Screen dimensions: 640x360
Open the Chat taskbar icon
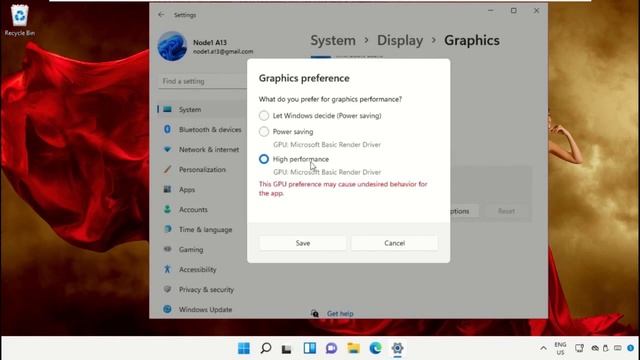[331, 348]
